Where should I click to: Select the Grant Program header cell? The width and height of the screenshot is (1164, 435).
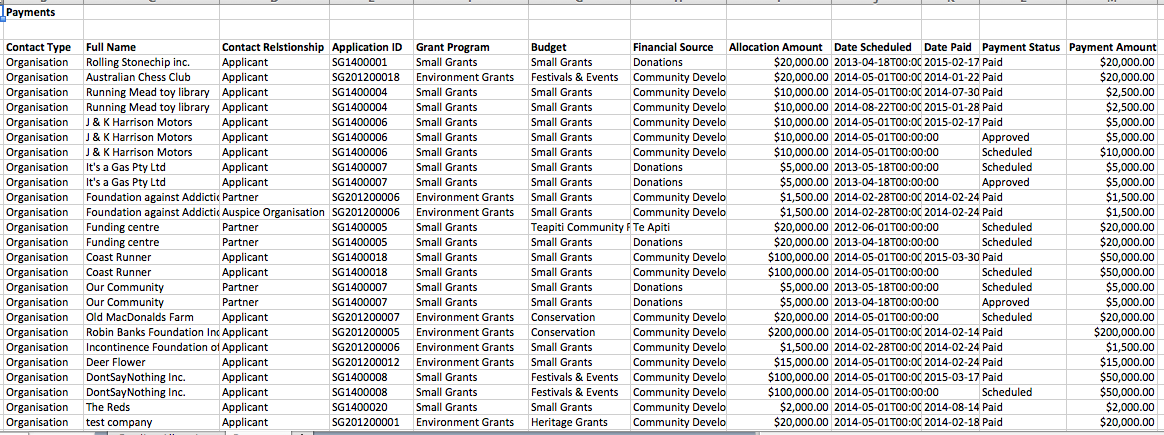point(453,47)
